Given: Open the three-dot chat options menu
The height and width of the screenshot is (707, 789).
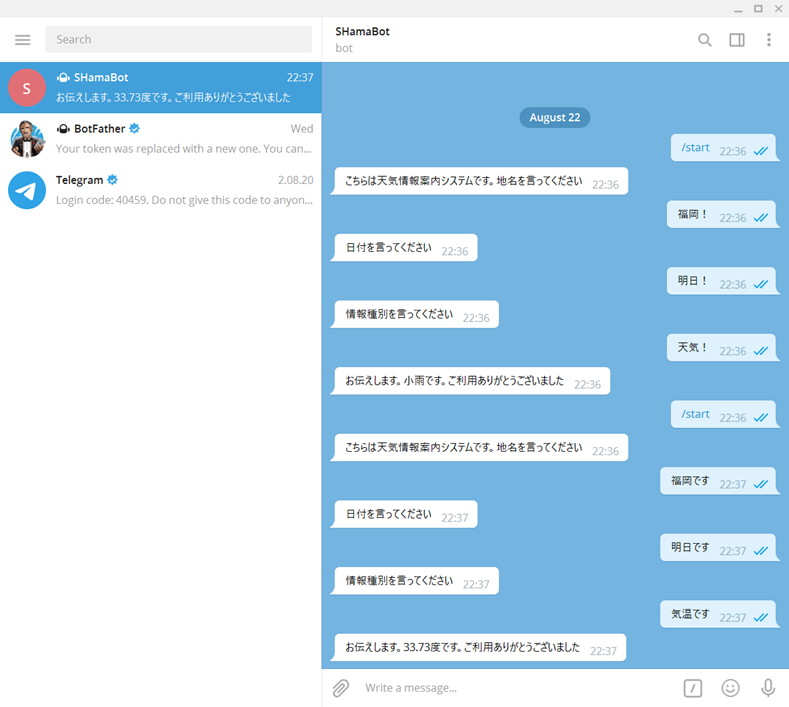Looking at the screenshot, I should tap(768, 40).
